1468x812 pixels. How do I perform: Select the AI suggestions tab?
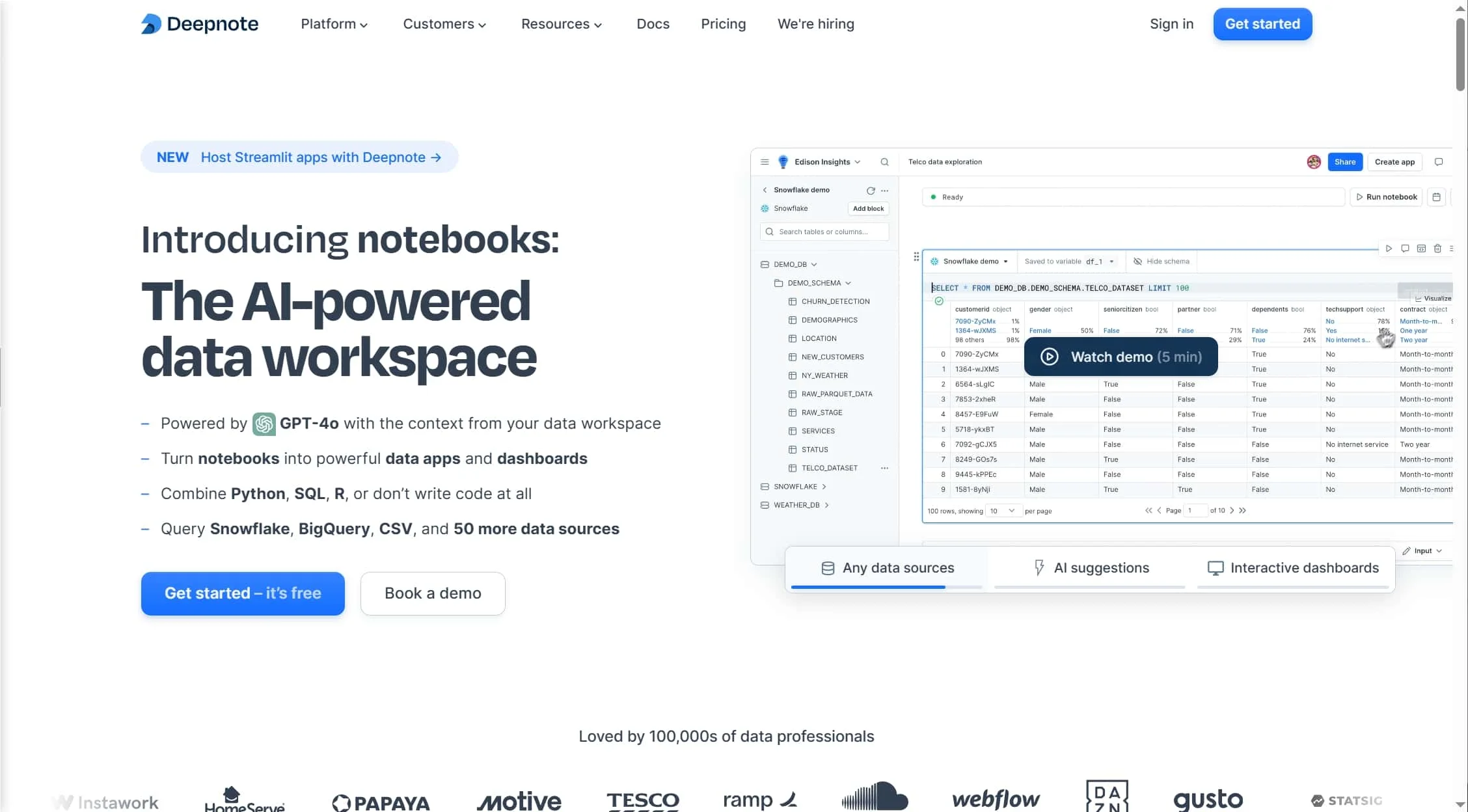click(1090, 569)
